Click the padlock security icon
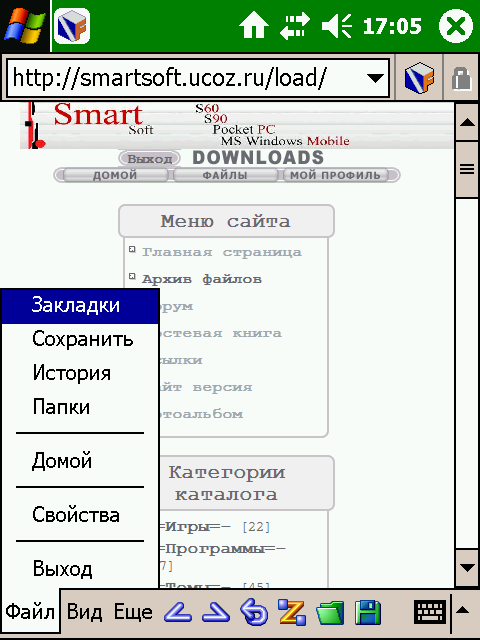 click(x=462, y=78)
